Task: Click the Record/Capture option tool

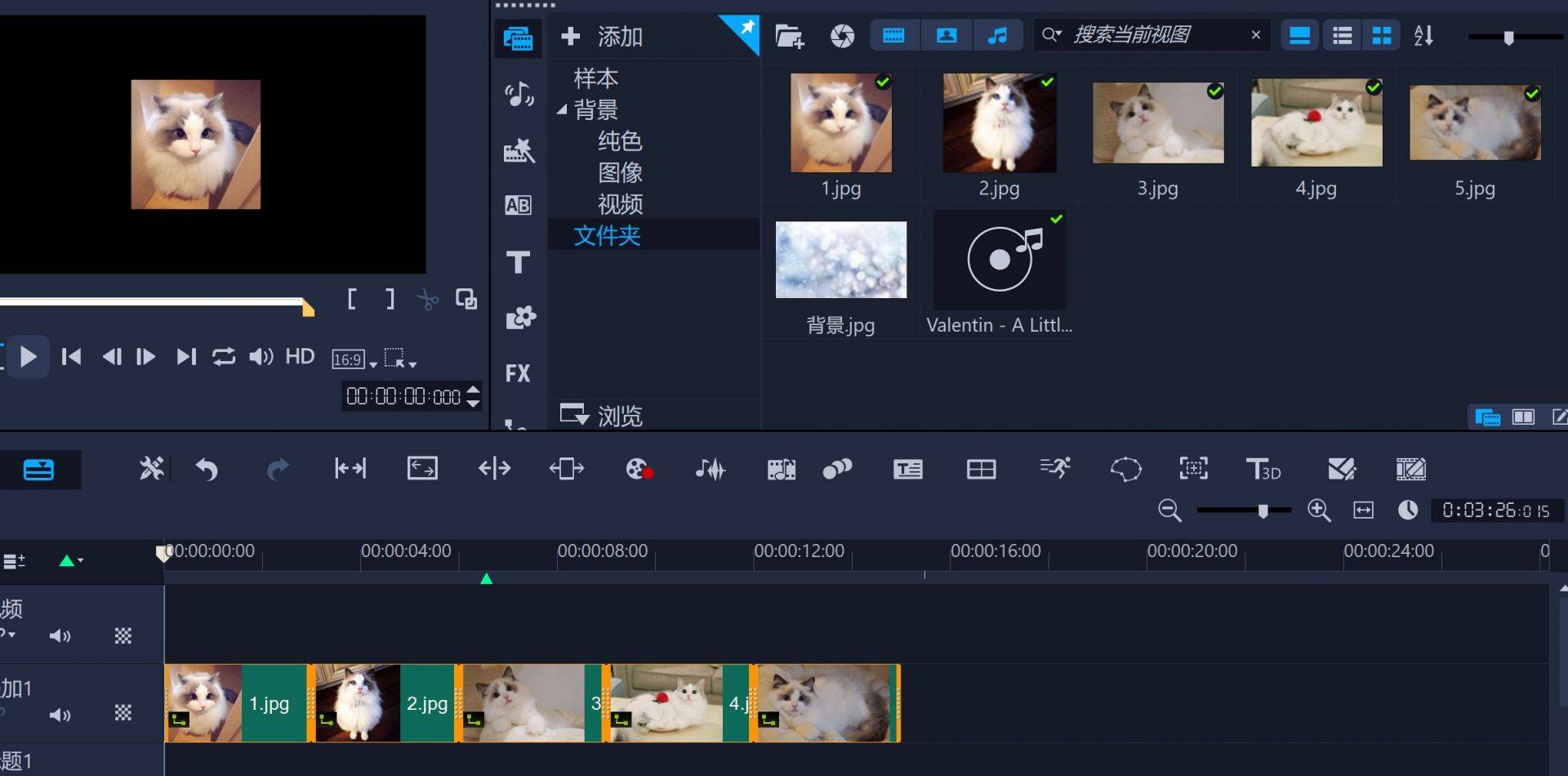Action: point(639,469)
